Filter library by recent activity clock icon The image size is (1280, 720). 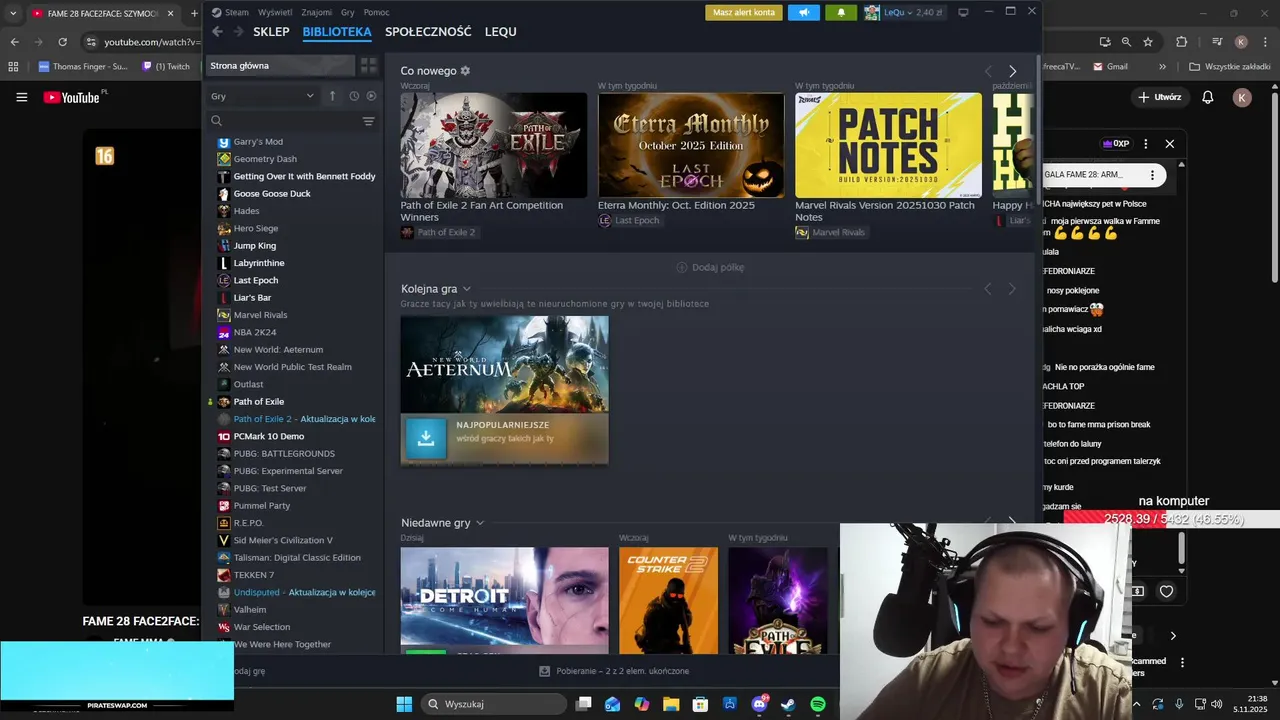click(354, 96)
